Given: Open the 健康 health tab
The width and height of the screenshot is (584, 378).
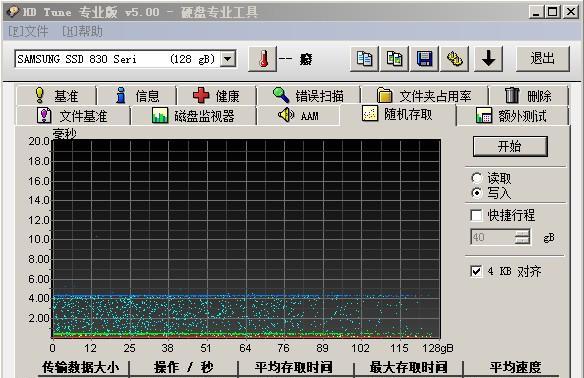Looking at the screenshot, I should pos(216,96).
